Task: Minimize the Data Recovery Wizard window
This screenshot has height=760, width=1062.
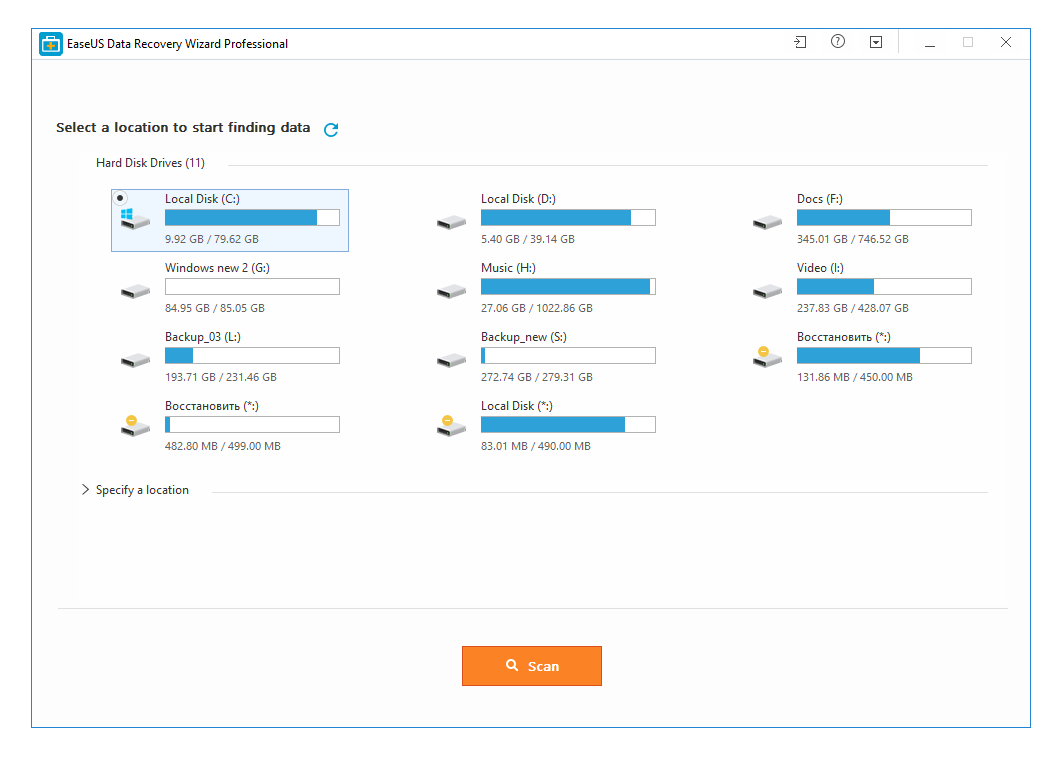Action: pyautogui.click(x=930, y=43)
